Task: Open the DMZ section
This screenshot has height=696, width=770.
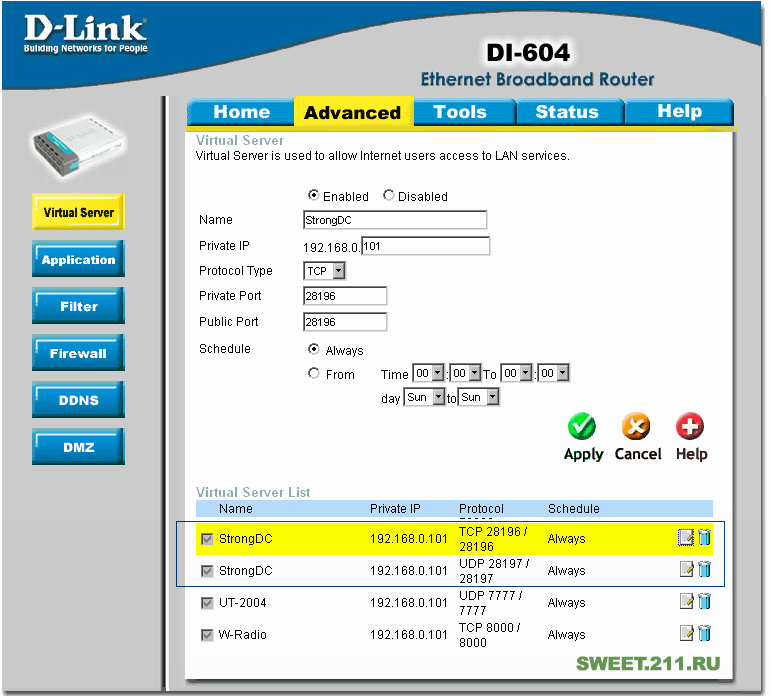Action: pos(79,447)
